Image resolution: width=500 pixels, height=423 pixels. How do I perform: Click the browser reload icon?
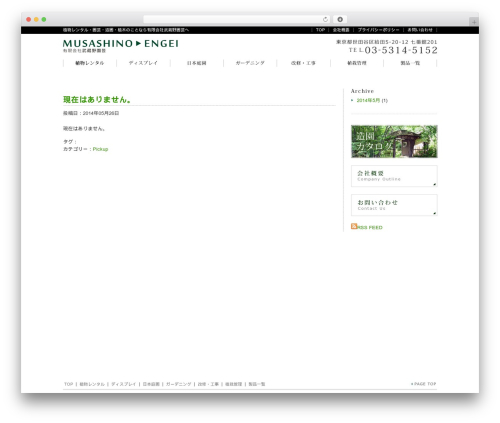click(325, 19)
